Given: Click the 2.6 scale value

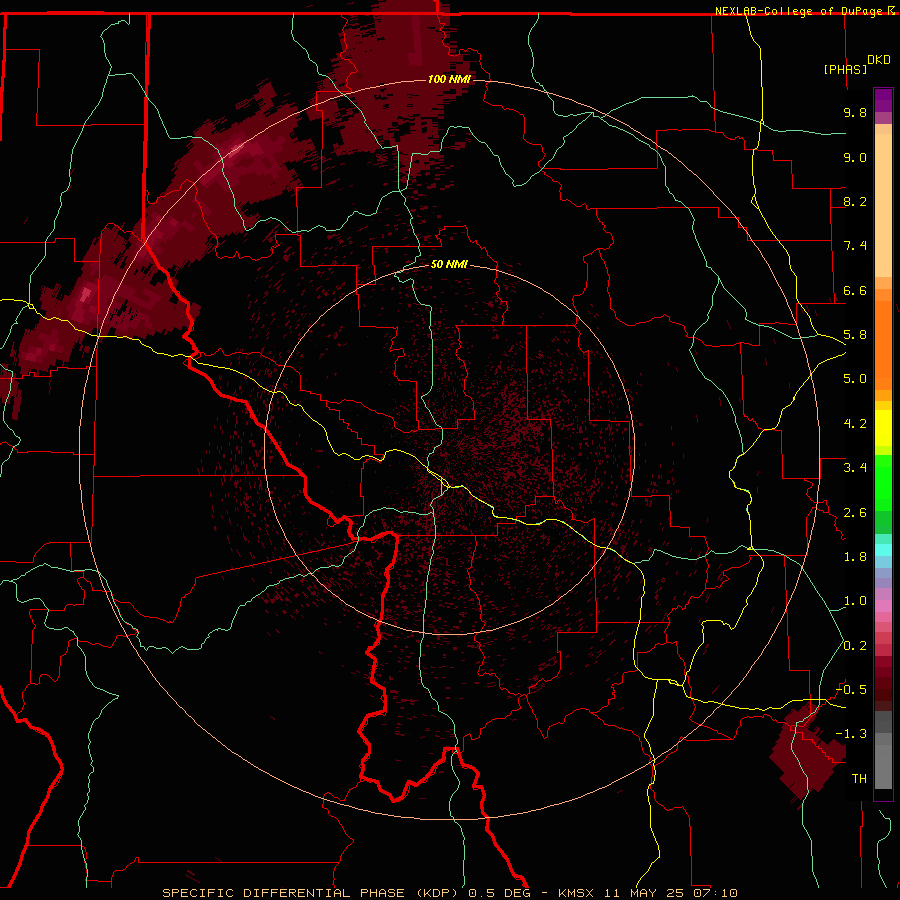Looking at the screenshot, I should [855, 513].
